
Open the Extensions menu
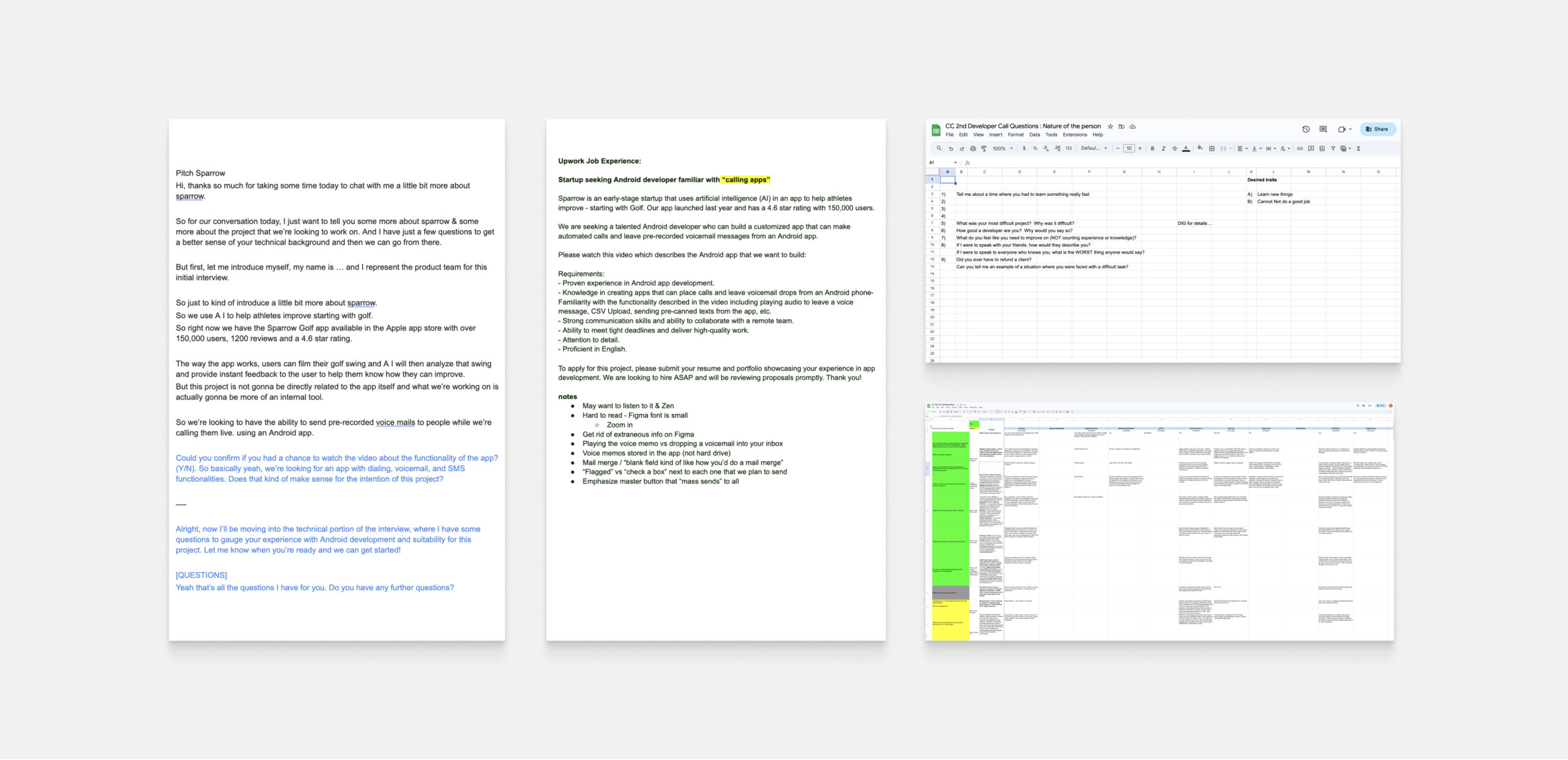pos(1075,135)
